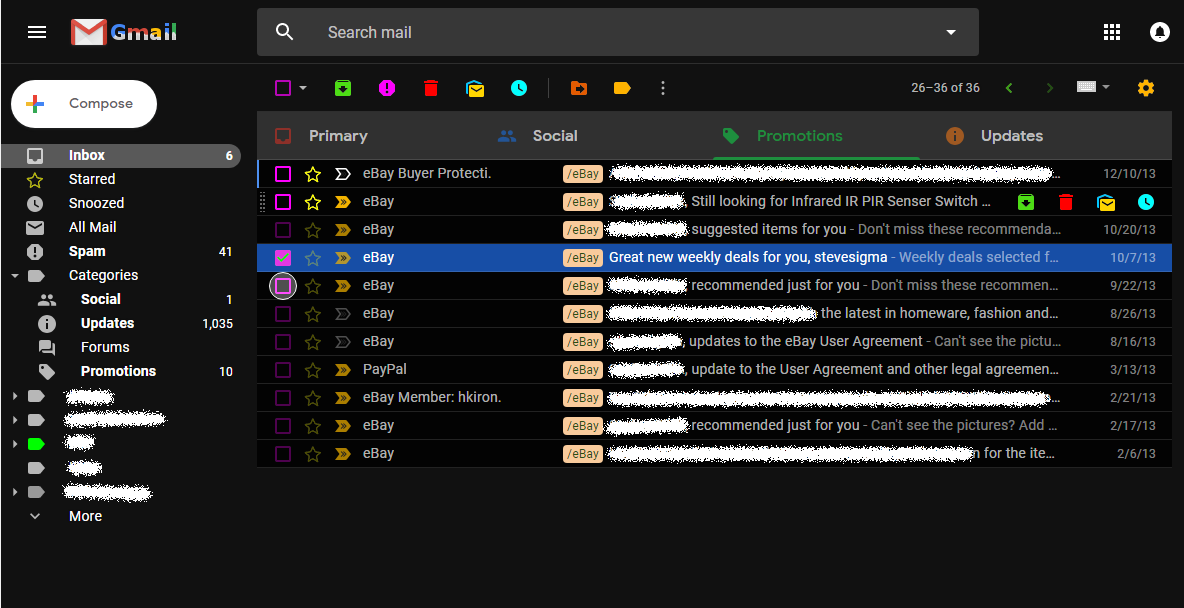Expand the More labels section

(x=85, y=516)
